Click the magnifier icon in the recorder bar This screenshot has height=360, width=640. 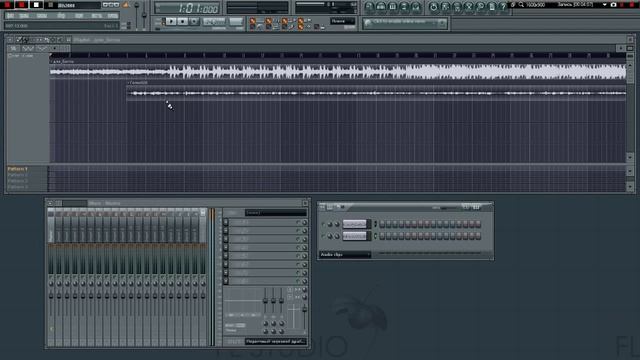point(521,5)
